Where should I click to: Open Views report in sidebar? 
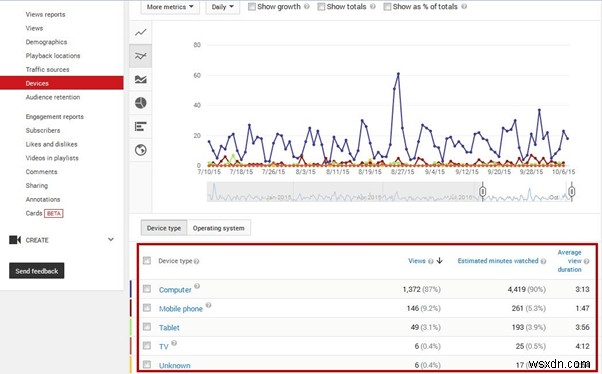click(x=34, y=28)
